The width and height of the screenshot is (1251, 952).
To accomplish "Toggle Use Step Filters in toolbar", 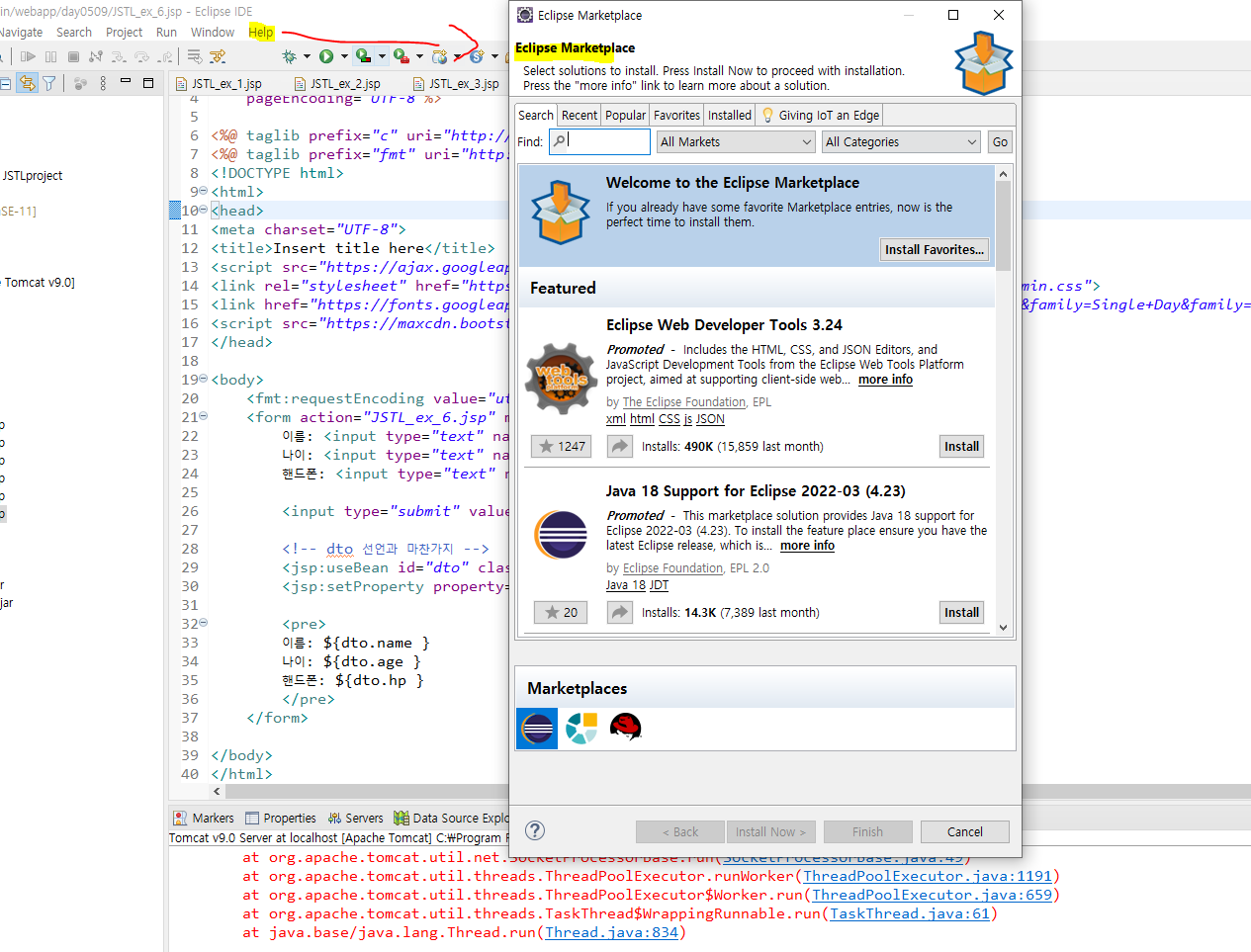I will click(218, 56).
